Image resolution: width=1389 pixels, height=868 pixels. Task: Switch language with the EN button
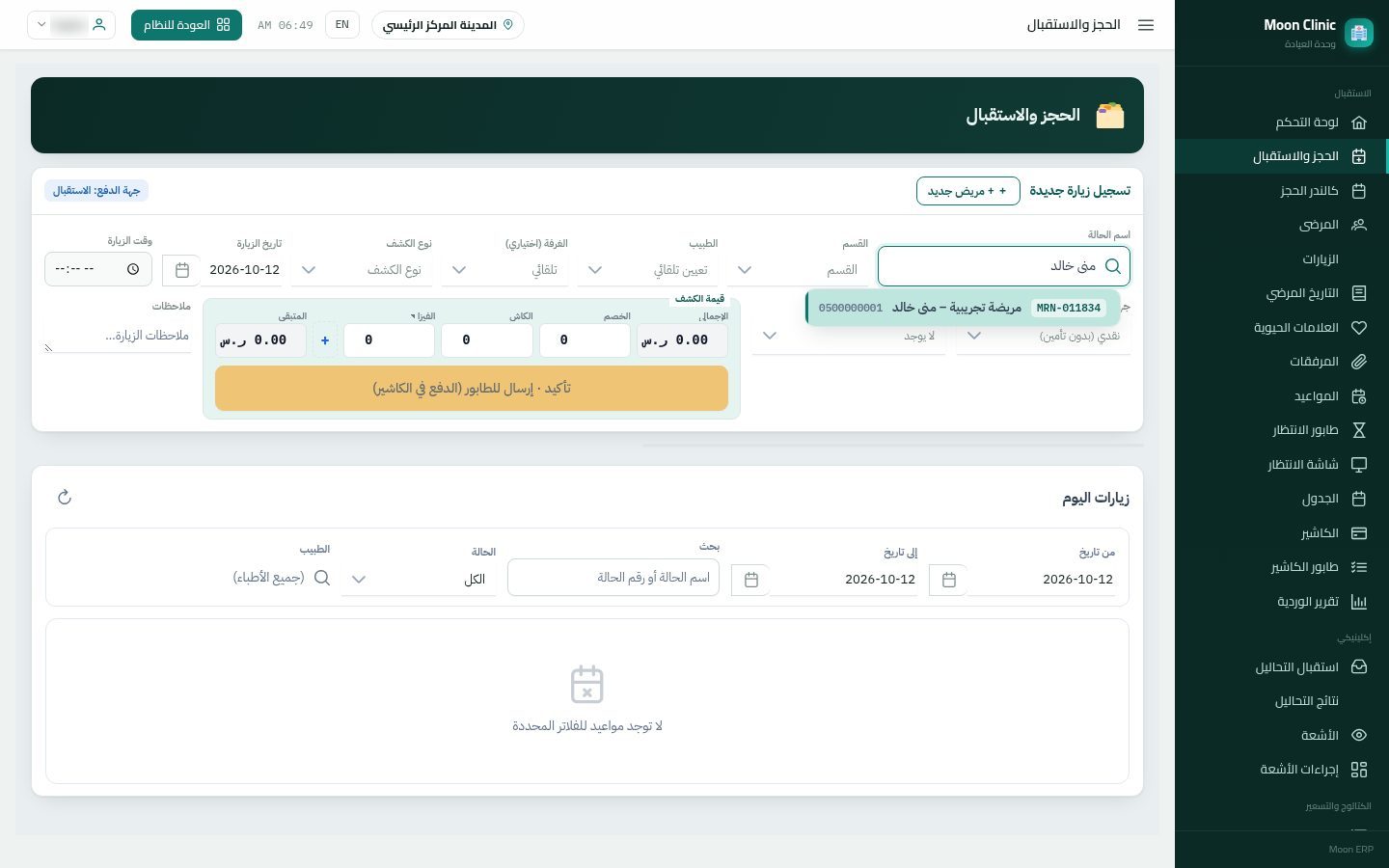[x=342, y=25]
